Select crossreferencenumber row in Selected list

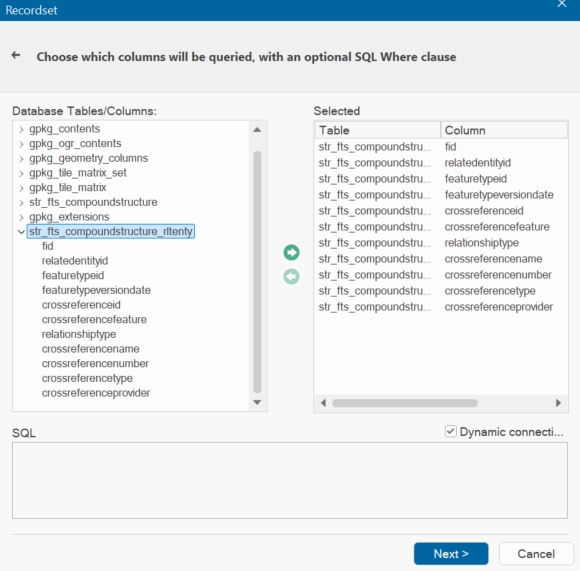[x=441, y=275]
